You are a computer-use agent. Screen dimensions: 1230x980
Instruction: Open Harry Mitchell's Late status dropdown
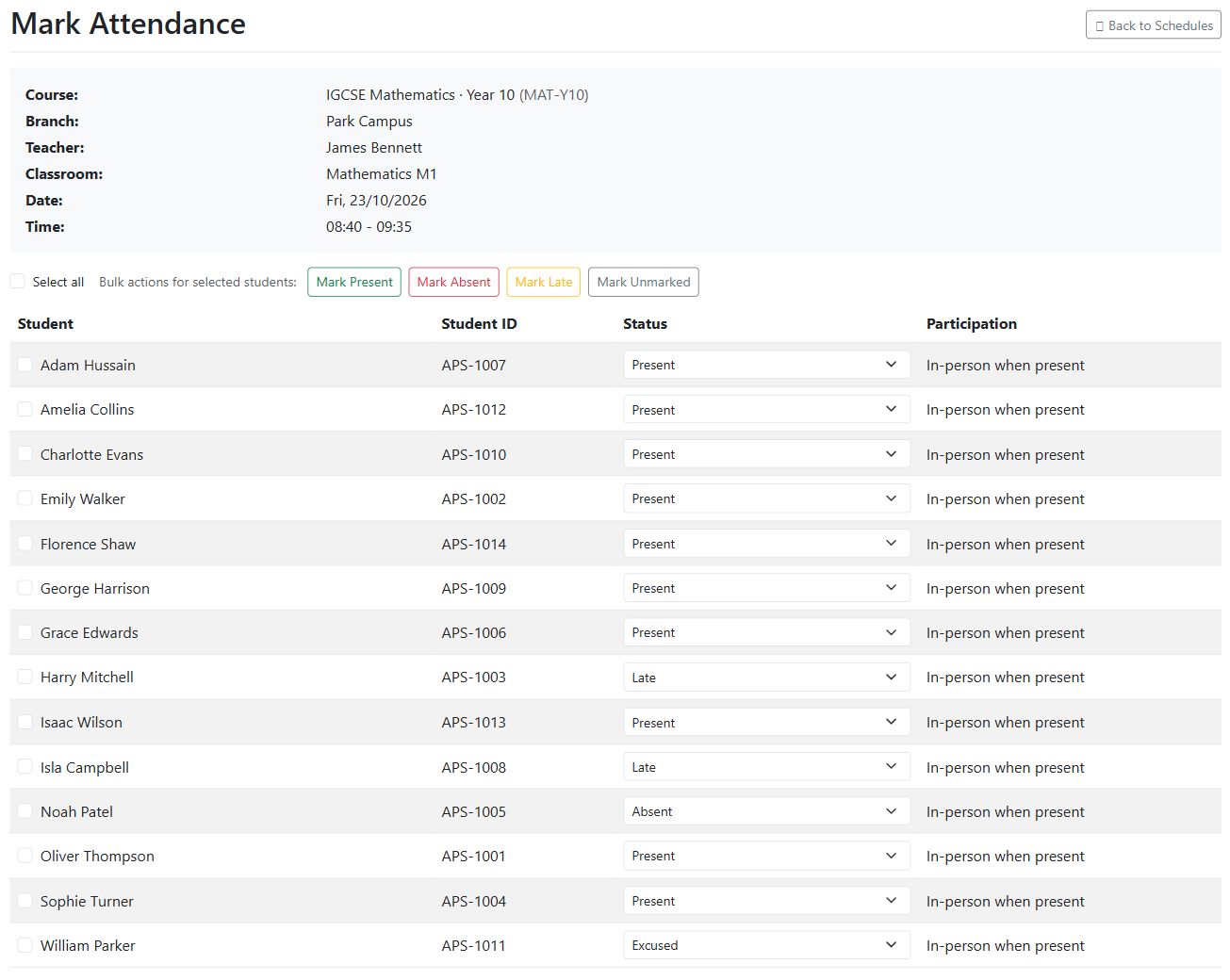pyautogui.click(x=766, y=677)
